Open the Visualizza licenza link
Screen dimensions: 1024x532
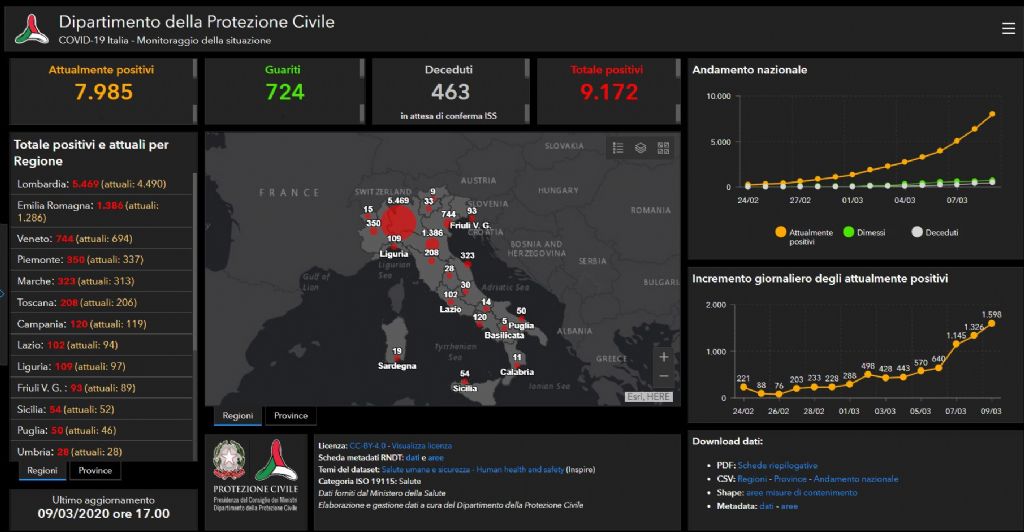pyautogui.click(x=421, y=446)
